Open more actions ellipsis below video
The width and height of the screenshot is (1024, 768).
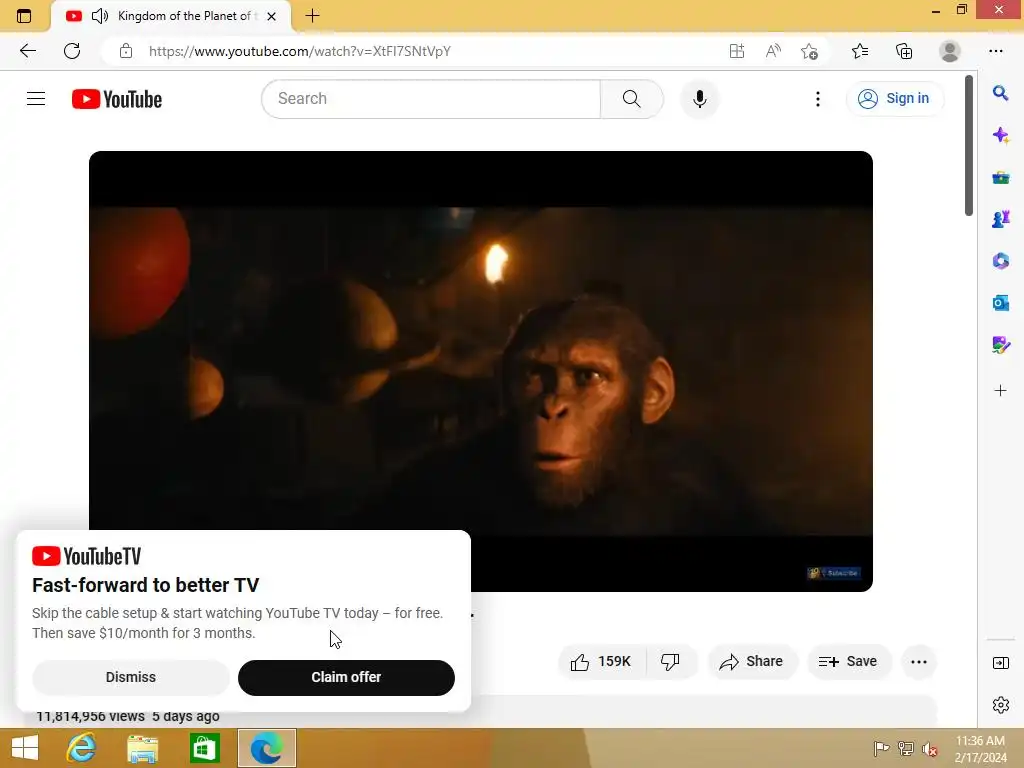(919, 662)
